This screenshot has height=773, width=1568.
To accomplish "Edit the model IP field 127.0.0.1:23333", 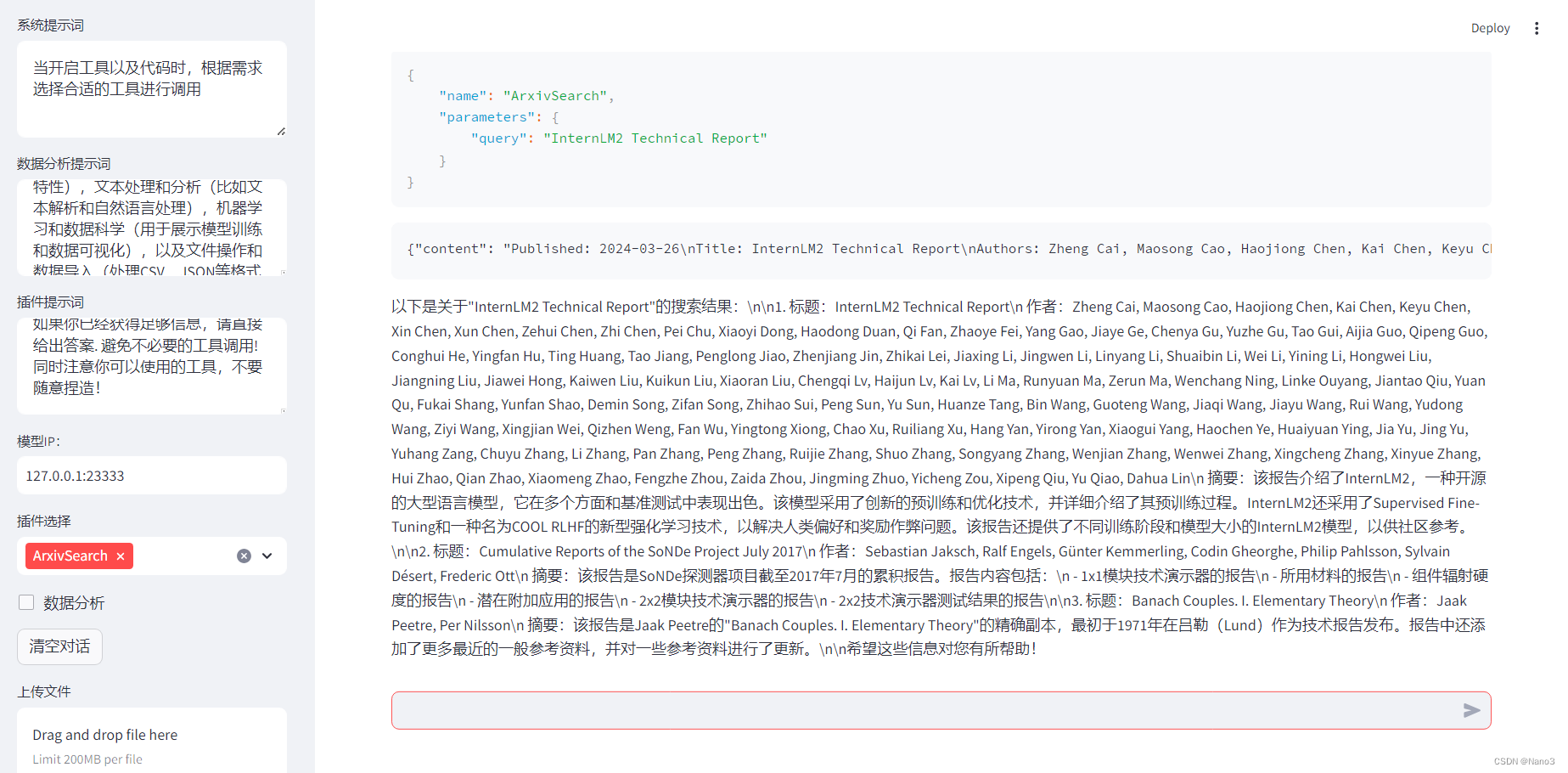I will click(x=152, y=476).
